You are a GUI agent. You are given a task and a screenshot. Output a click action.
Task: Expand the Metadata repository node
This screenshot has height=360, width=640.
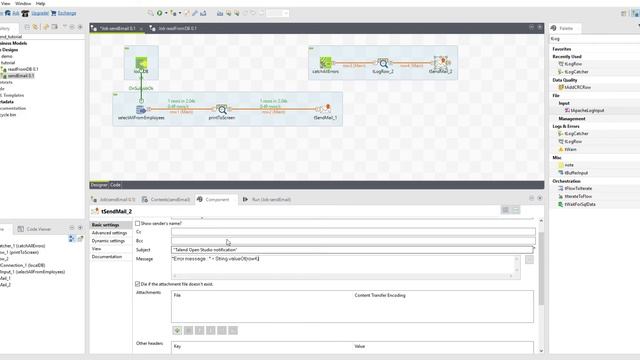[7, 102]
